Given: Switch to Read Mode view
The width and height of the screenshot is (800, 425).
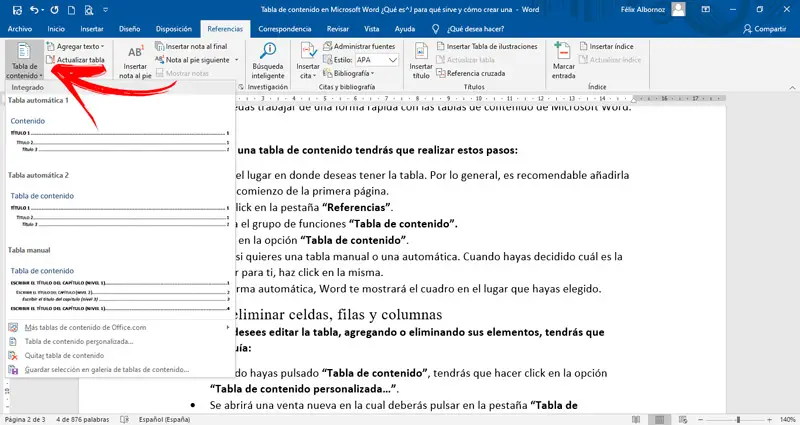Looking at the screenshot, I should click(636, 419).
